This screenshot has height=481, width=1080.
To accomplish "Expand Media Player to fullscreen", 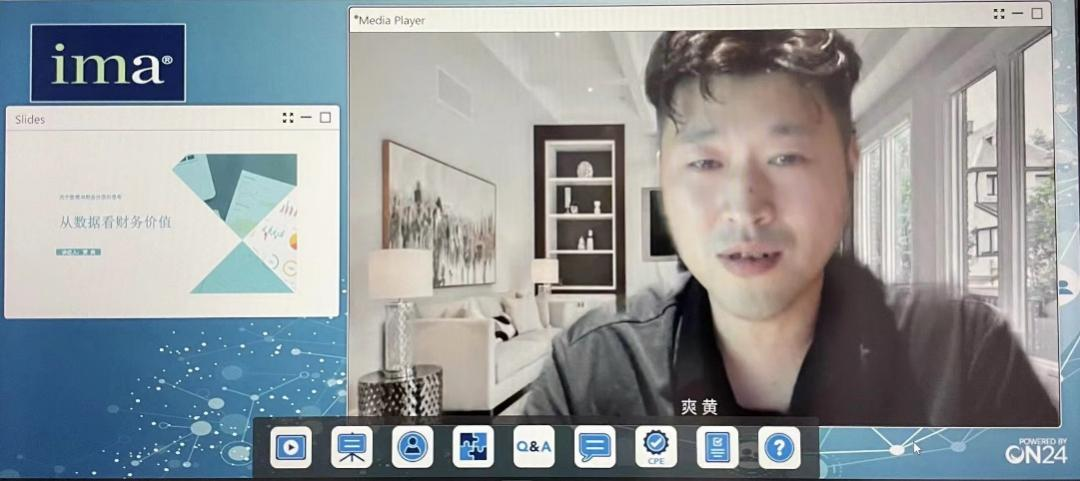I will click(x=999, y=14).
